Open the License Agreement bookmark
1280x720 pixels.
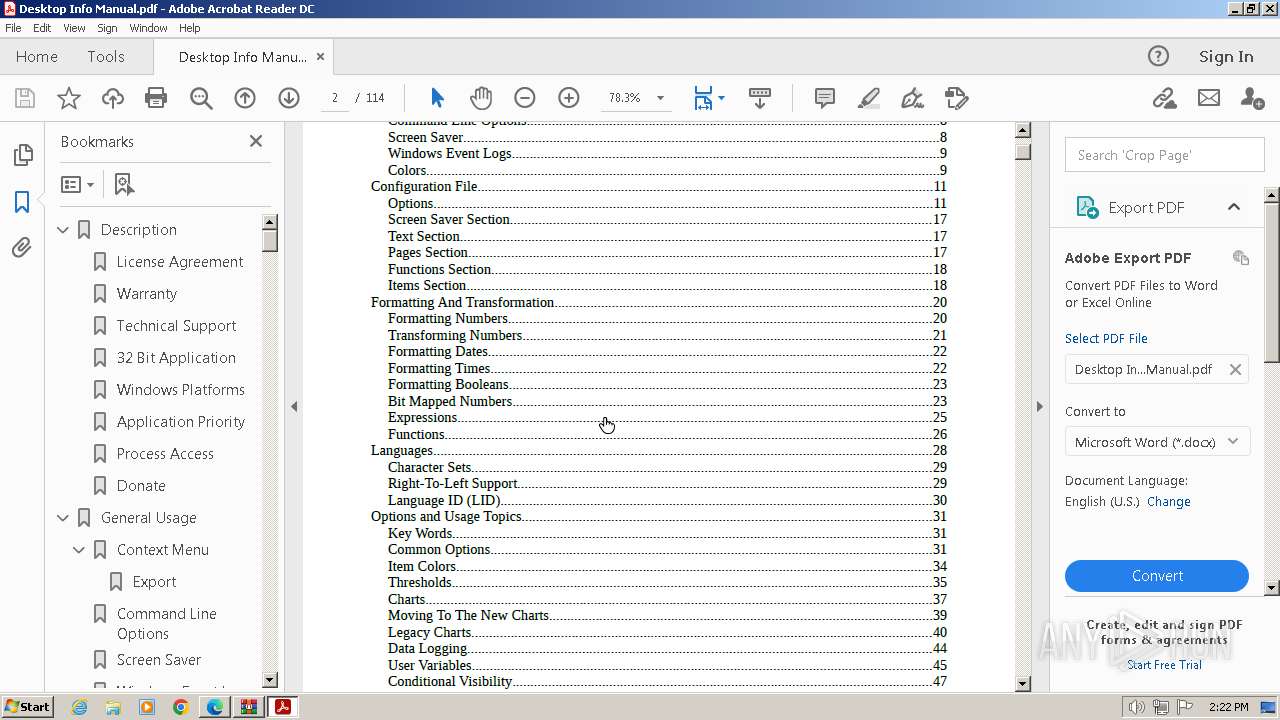pos(180,262)
